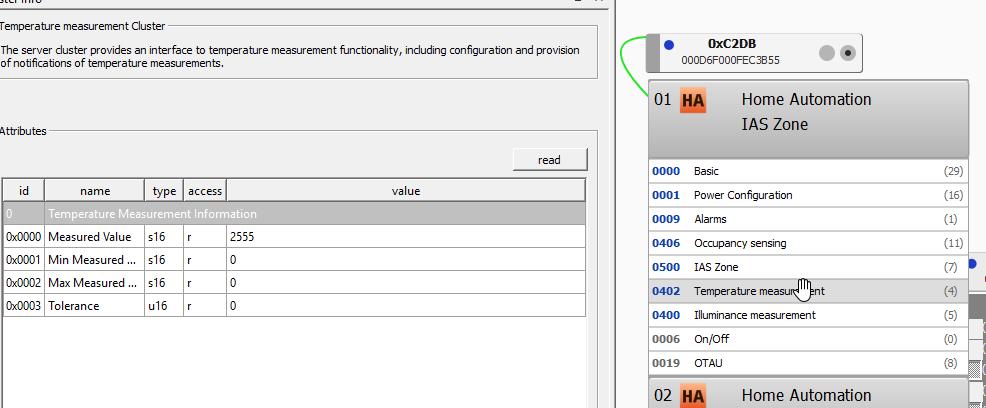Select the Max Measured attribute row
The image size is (986, 408).
294,283
